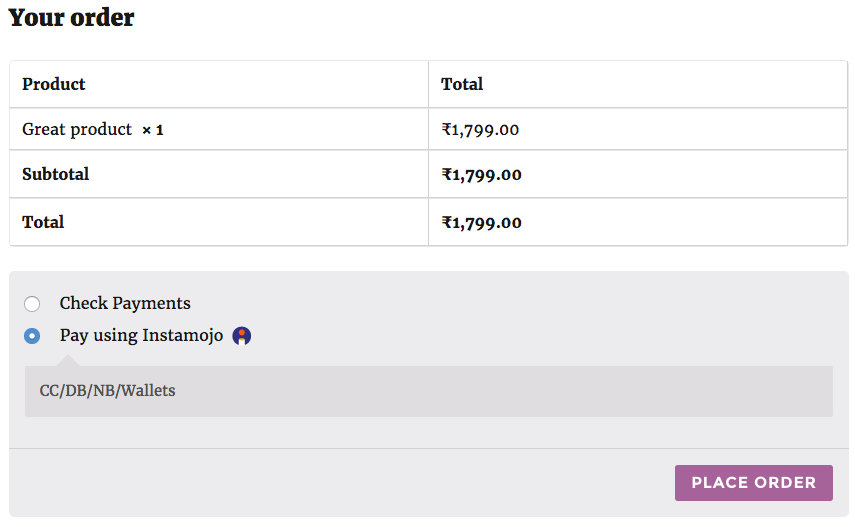Click the "Your order" heading

pyautogui.click(x=71, y=18)
